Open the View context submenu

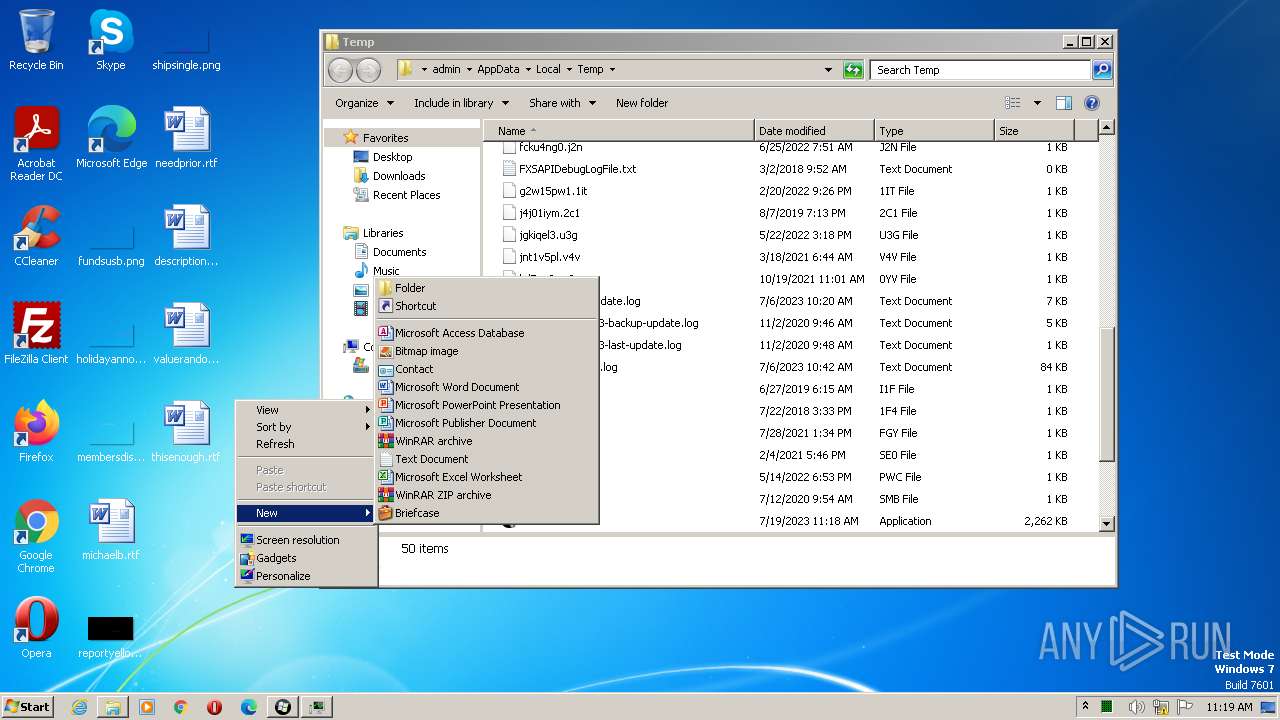[x=306, y=410]
